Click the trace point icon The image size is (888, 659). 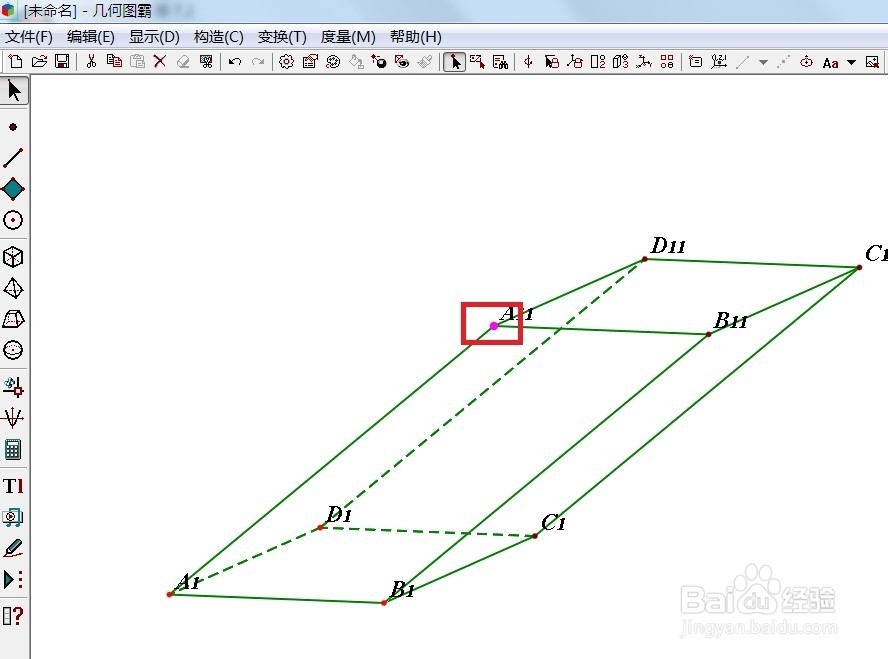point(378,61)
